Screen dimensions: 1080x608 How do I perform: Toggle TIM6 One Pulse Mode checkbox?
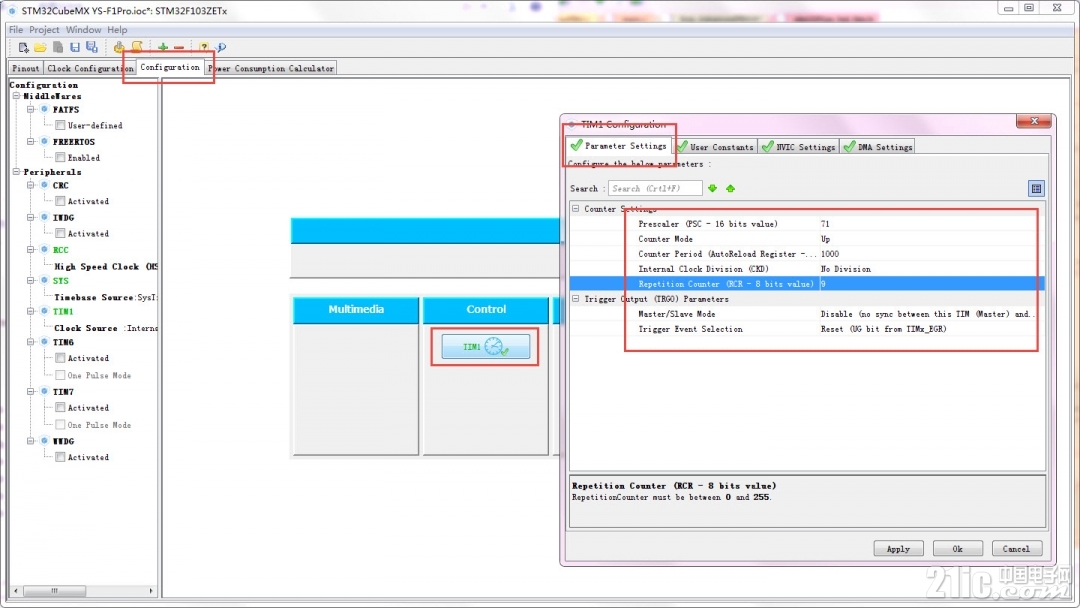pos(61,375)
